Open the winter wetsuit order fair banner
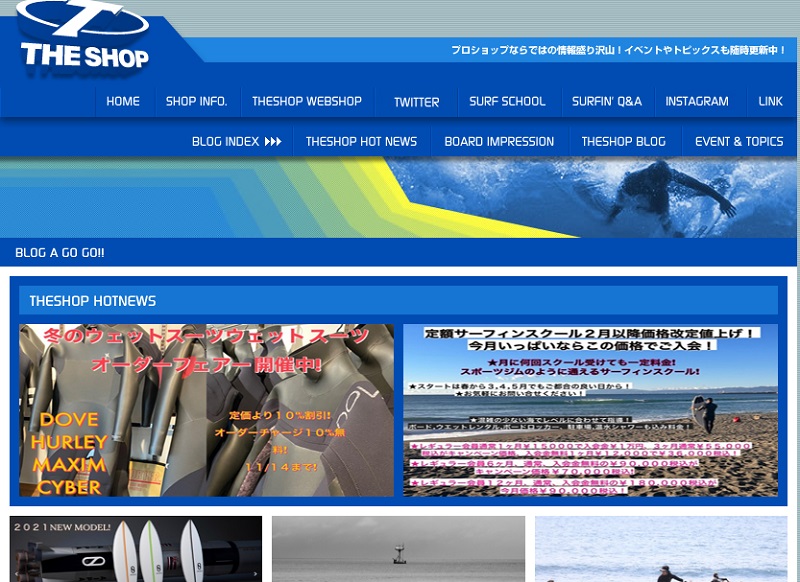The width and height of the screenshot is (800, 582). coord(207,410)
